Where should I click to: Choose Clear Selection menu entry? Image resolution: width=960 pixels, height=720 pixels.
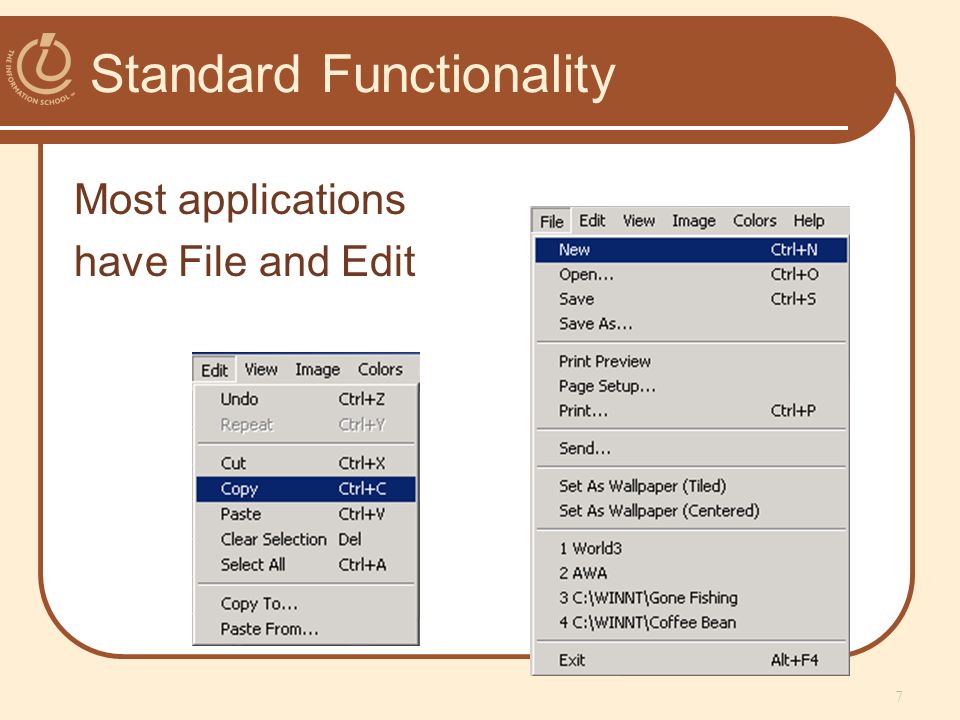(306, 539)
